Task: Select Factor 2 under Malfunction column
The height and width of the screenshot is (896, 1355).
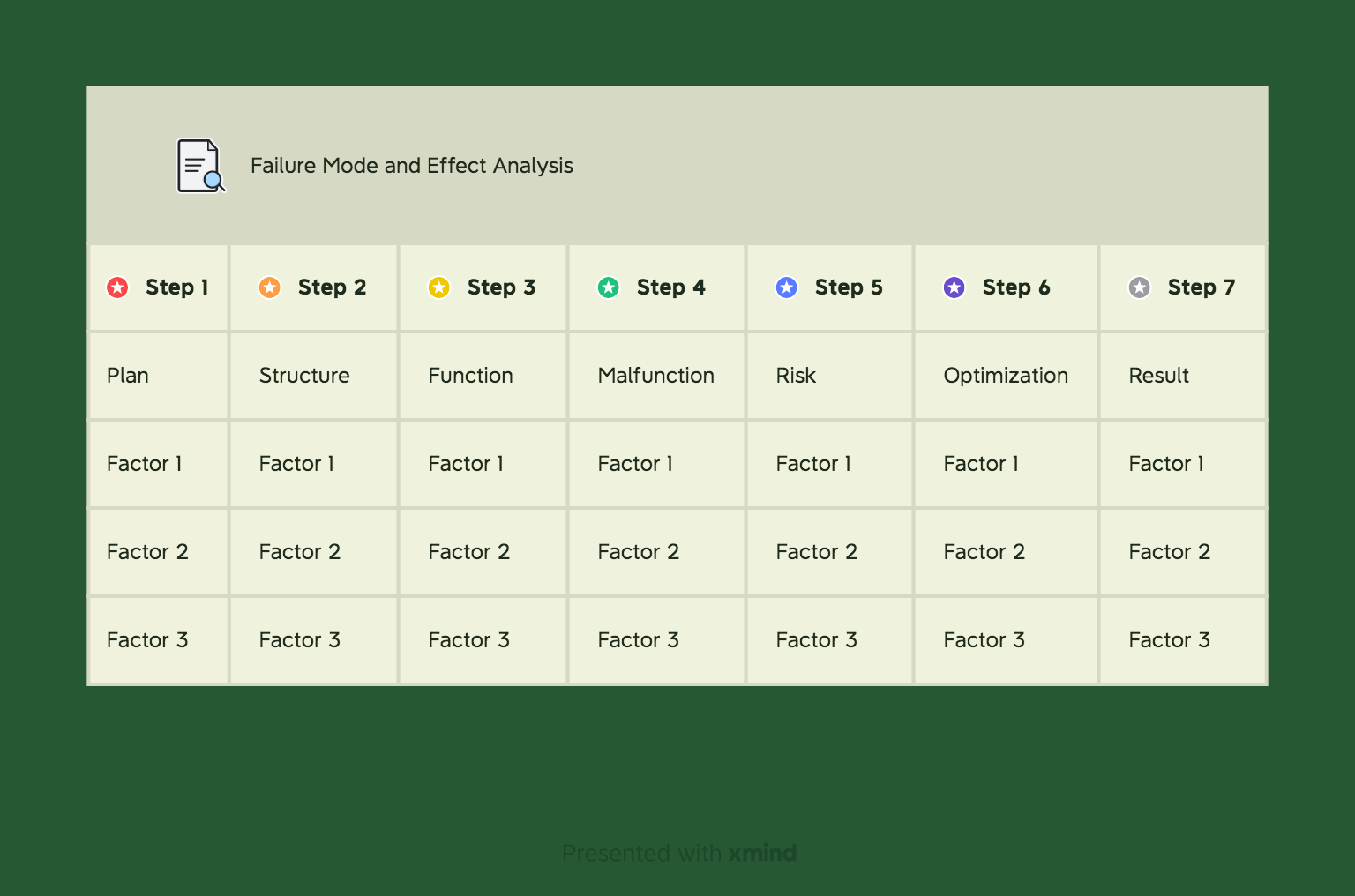Action: 657,552
